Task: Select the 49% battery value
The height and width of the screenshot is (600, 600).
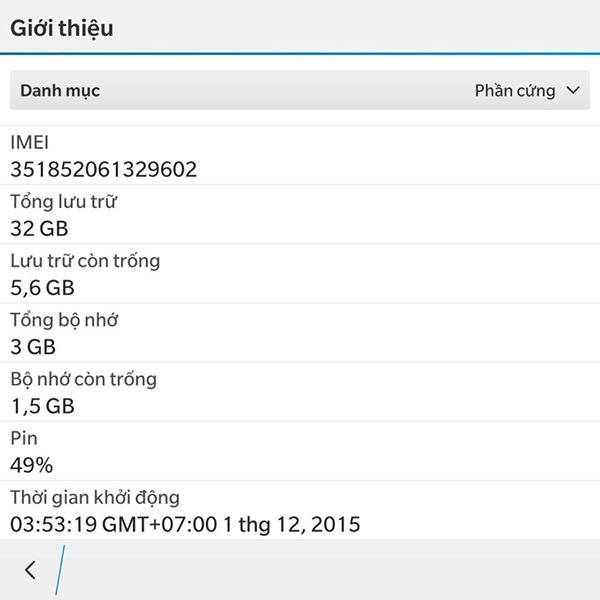Action: (31, 465)
